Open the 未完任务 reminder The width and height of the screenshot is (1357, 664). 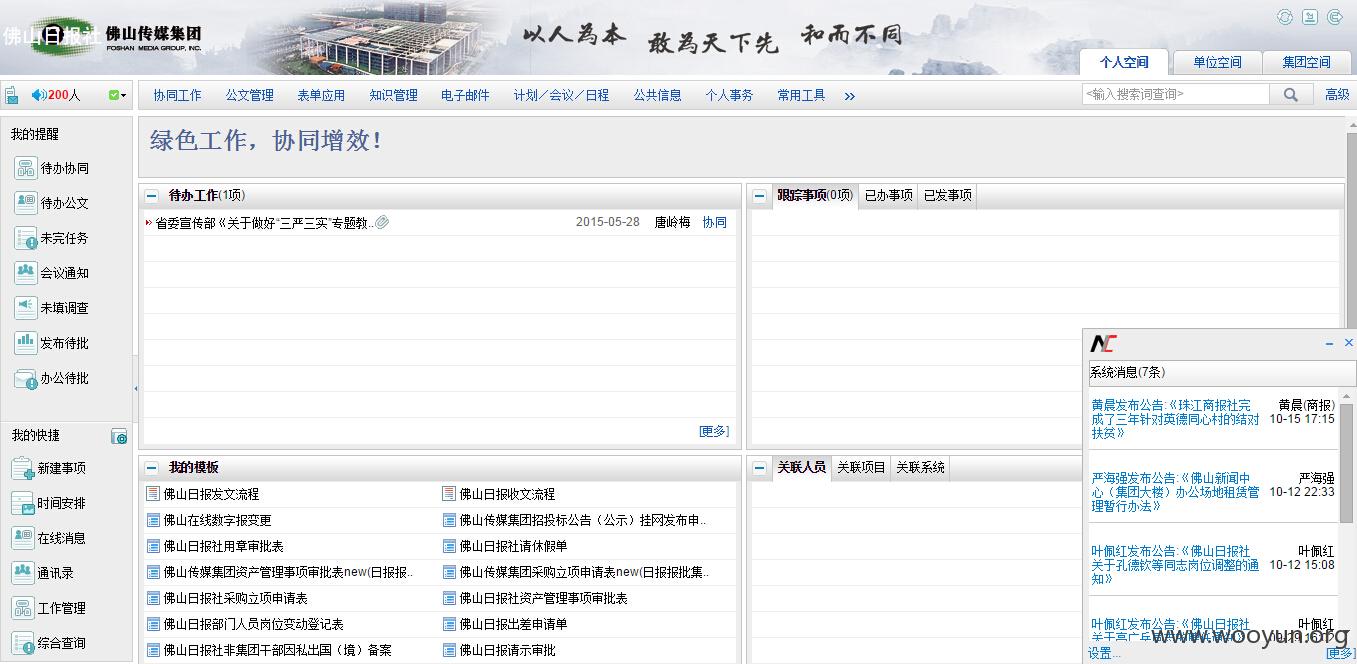(x=53, y=238)
